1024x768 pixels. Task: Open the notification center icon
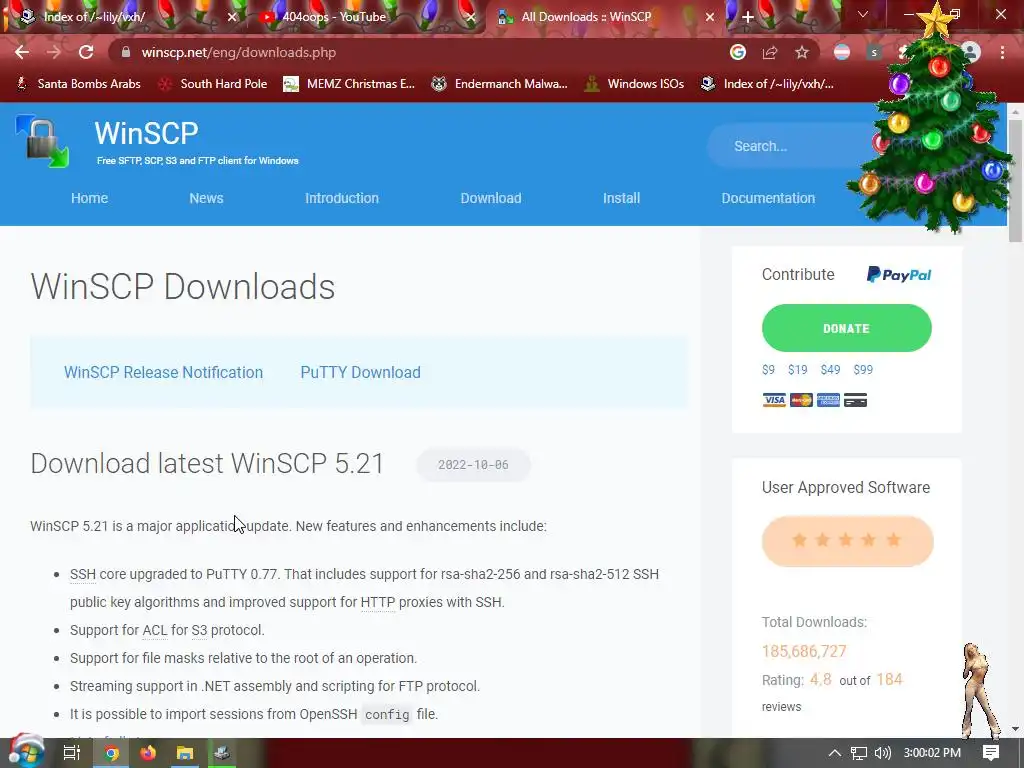click(991, 753)
